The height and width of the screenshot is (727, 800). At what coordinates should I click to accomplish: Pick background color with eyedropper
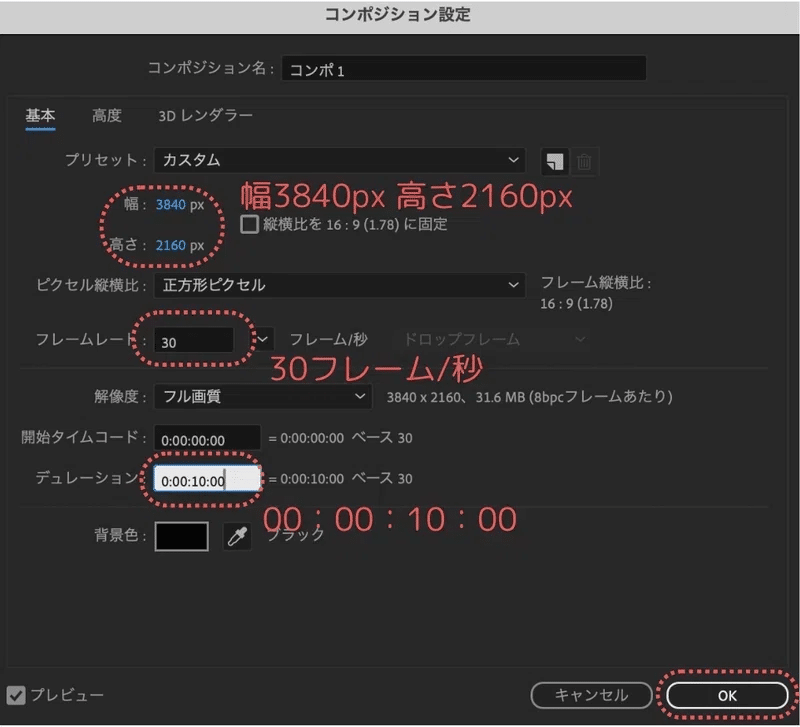pos(237,536)
